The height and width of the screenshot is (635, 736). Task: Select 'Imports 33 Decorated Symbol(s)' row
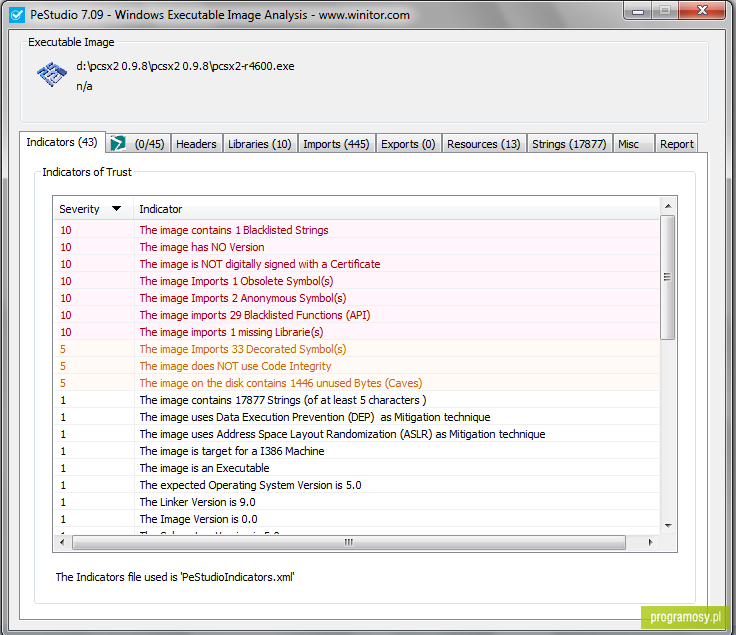(356, 349)
